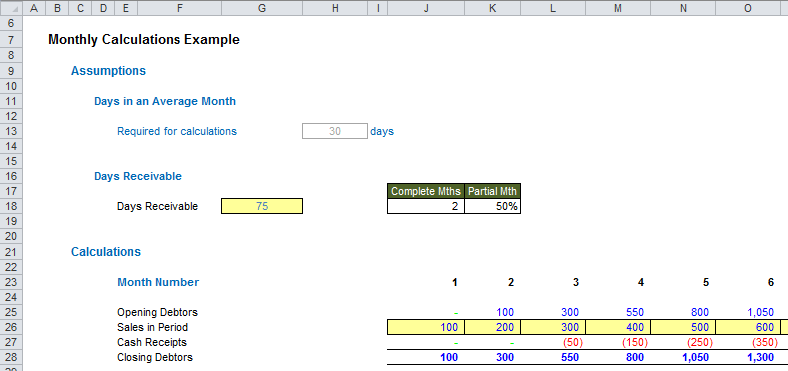The image size is (788, 371).
Task: Click Opening Debtors value 550
Action: point(634,312)
